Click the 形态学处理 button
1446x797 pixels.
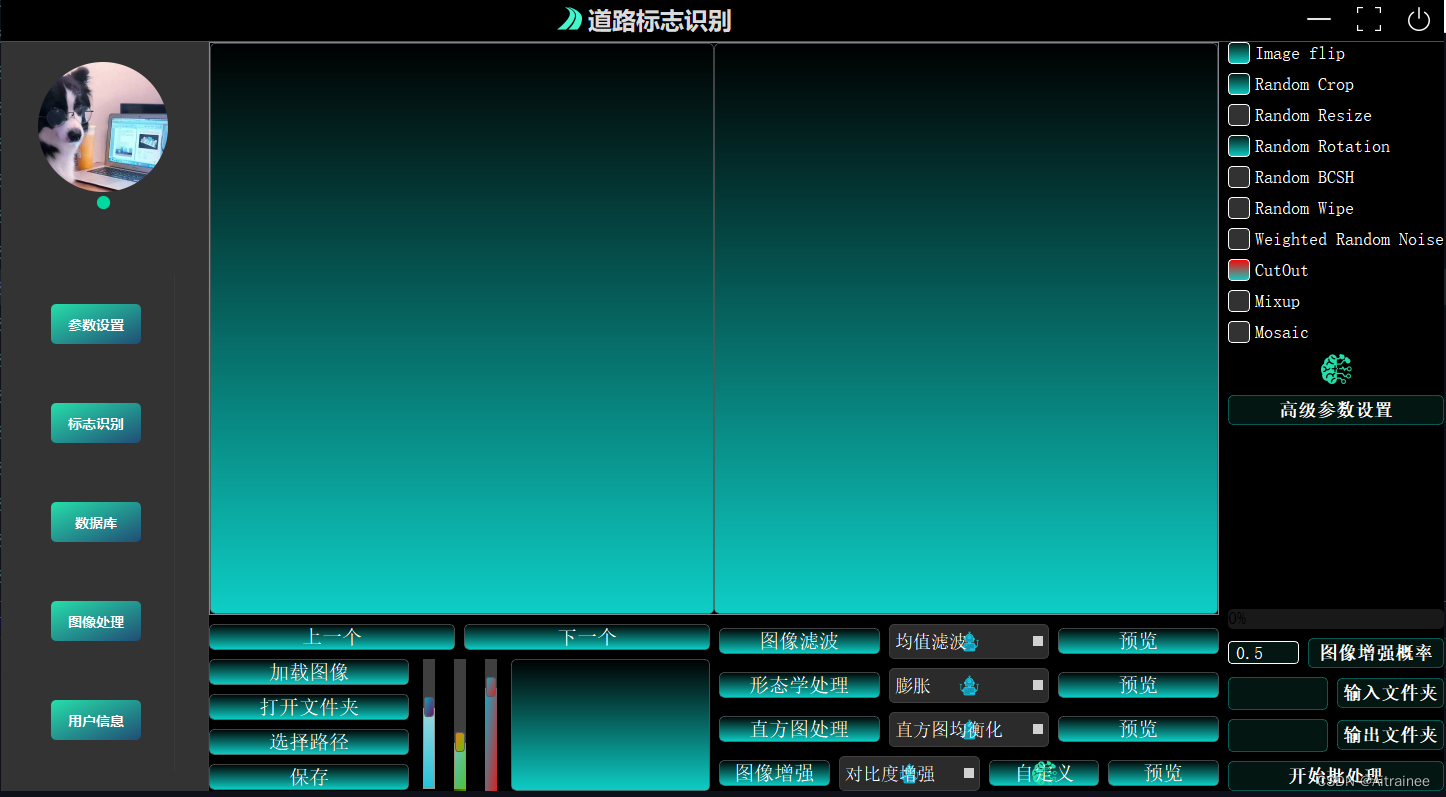tap(799, 685)
